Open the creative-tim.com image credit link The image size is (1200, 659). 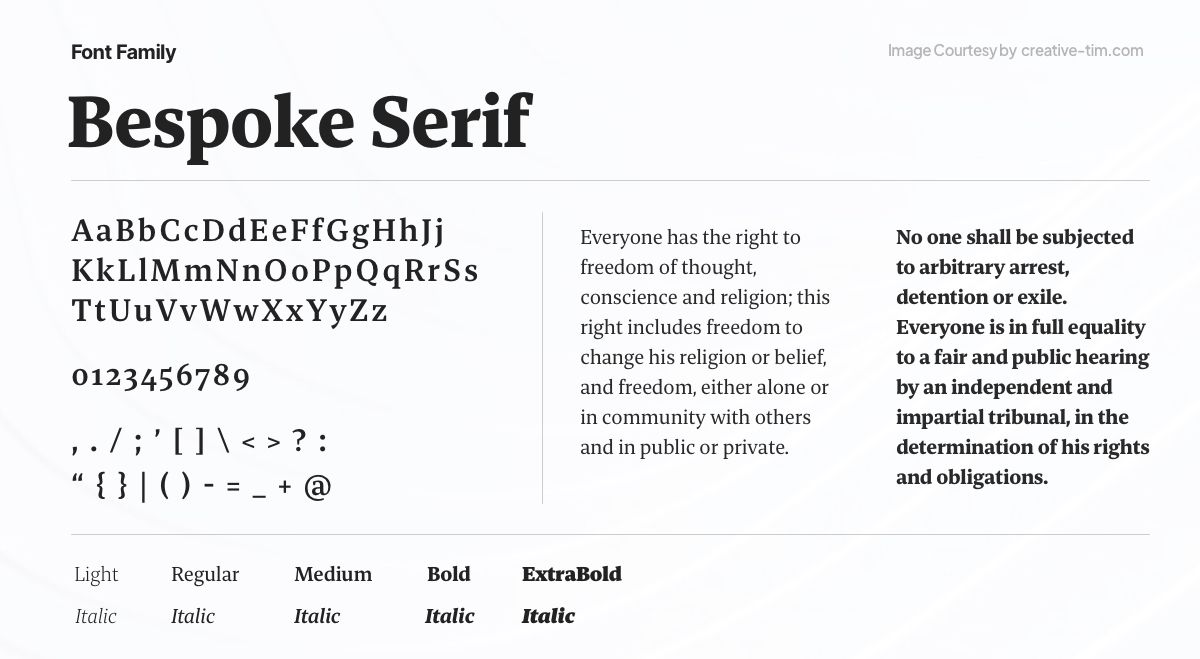pos(1081,51)
